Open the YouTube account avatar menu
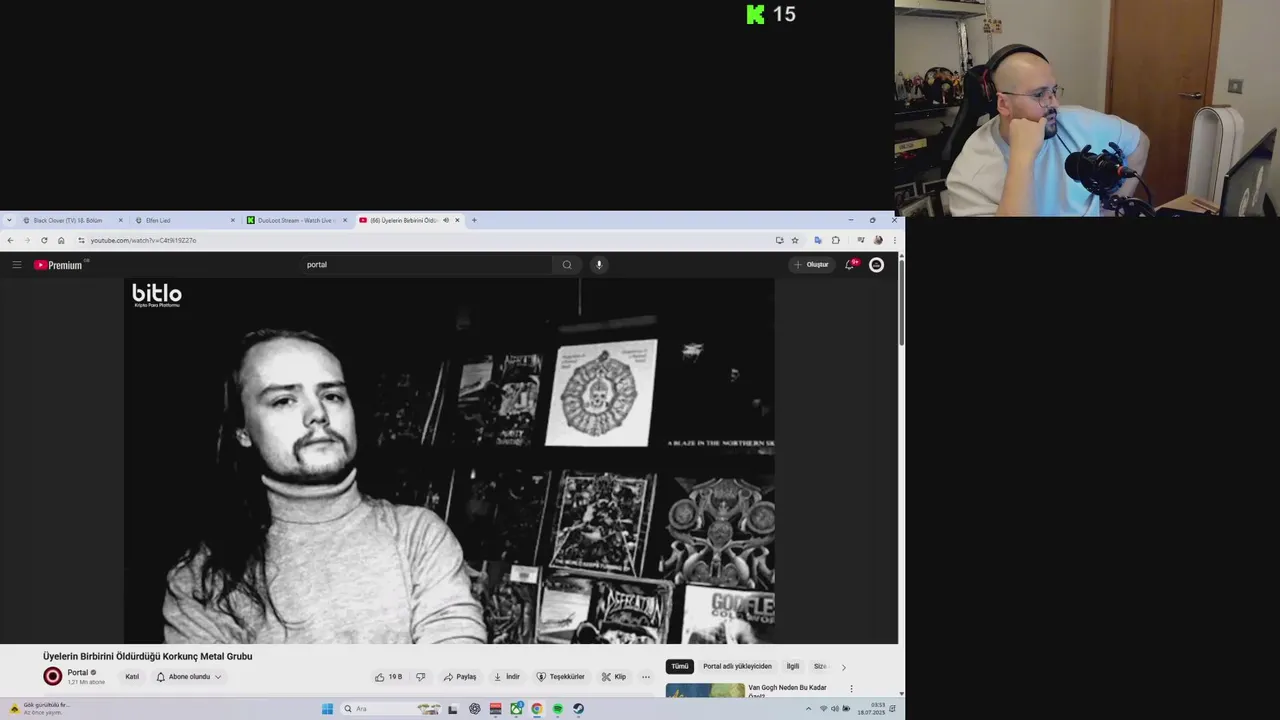The height and width of the screenshot is (720, 1280). [876, 265]
